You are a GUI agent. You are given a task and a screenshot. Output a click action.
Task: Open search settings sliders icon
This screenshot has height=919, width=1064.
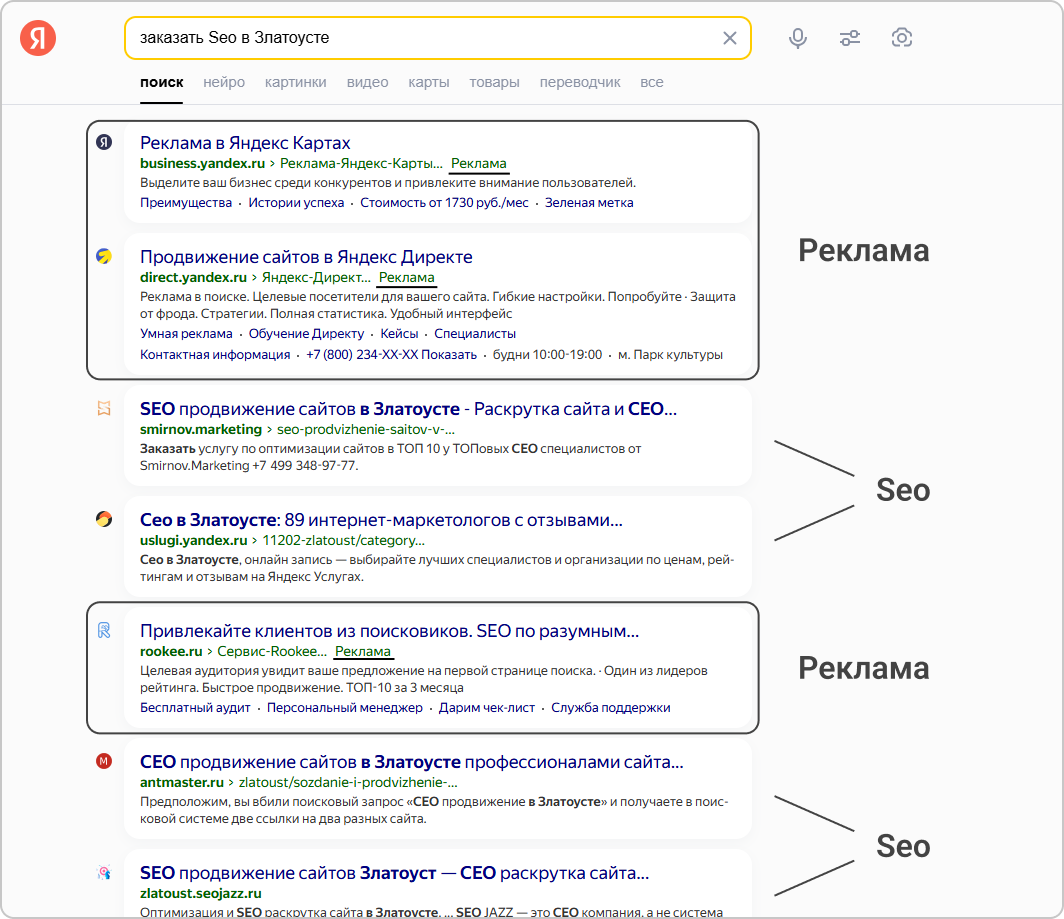tap(850, 38)
